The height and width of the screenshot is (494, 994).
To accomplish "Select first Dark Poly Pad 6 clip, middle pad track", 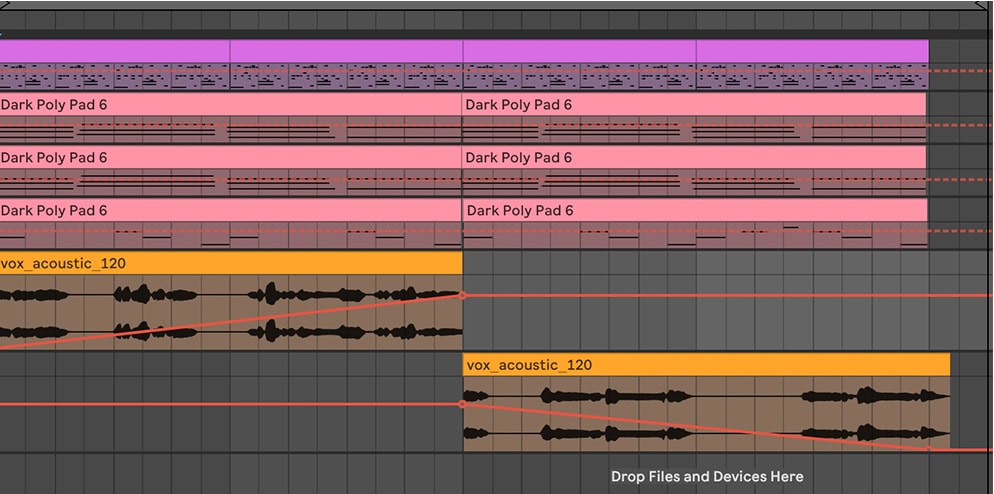I will point(231,157).
